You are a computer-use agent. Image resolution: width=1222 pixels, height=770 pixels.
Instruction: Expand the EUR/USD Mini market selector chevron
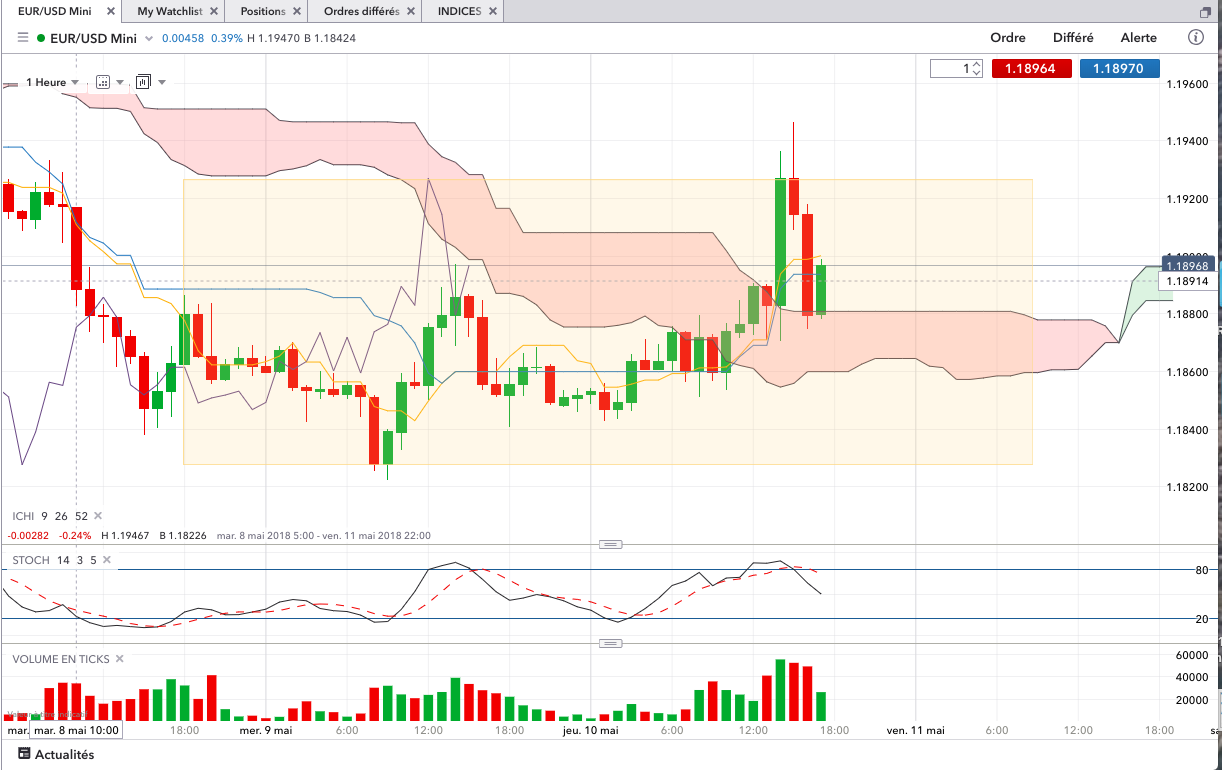(149, 38)
